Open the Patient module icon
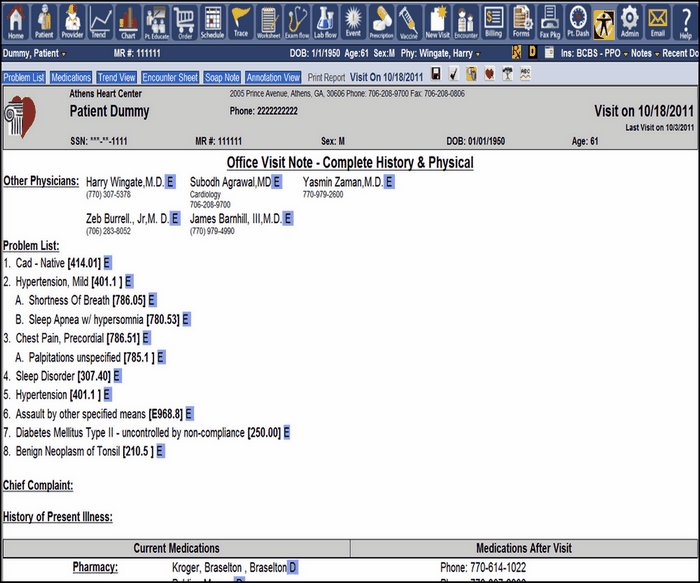The width and height of the screenshot is (700, 583). (x=44, y=21)
